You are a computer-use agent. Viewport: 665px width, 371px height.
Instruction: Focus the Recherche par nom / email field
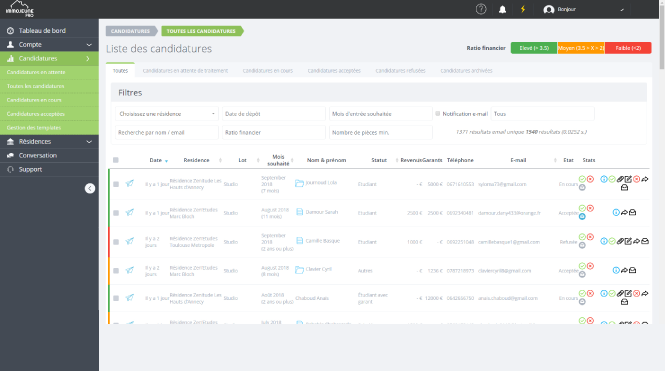point(167,132)
